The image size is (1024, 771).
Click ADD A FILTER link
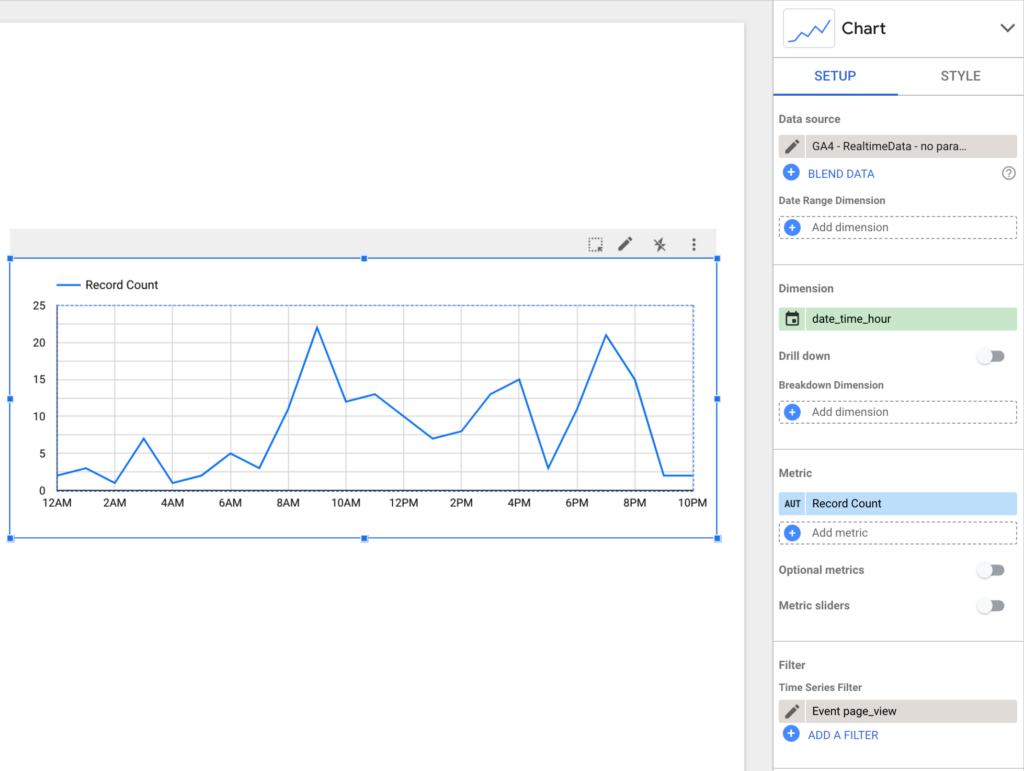pos(842,735)
